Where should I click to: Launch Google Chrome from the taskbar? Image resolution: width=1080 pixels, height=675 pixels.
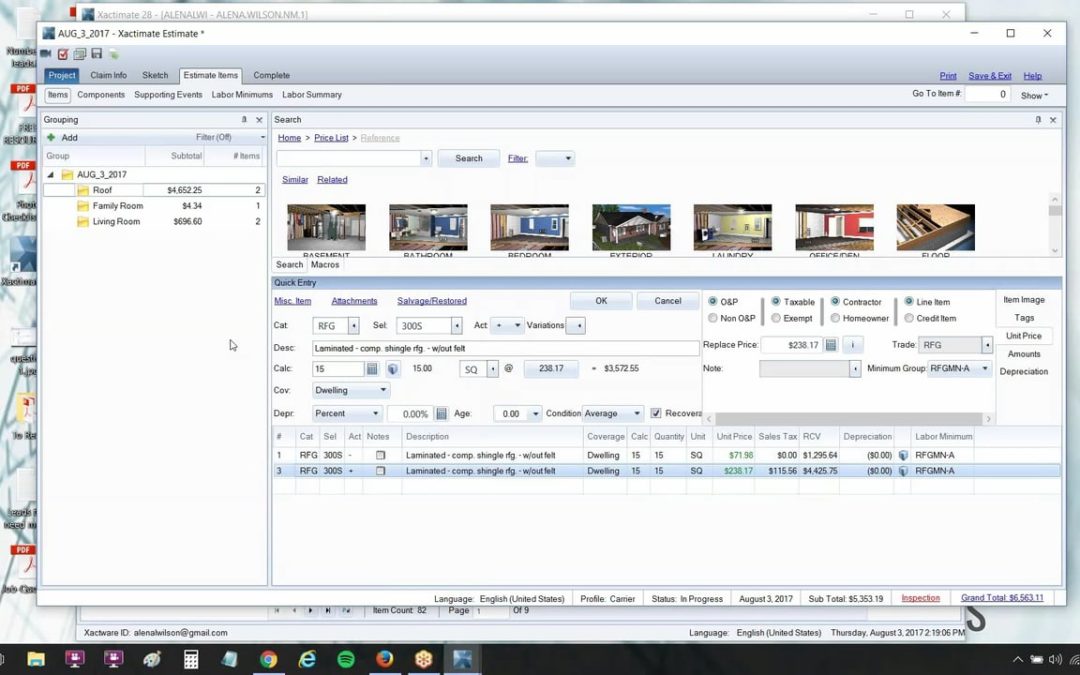coord(269,659)
